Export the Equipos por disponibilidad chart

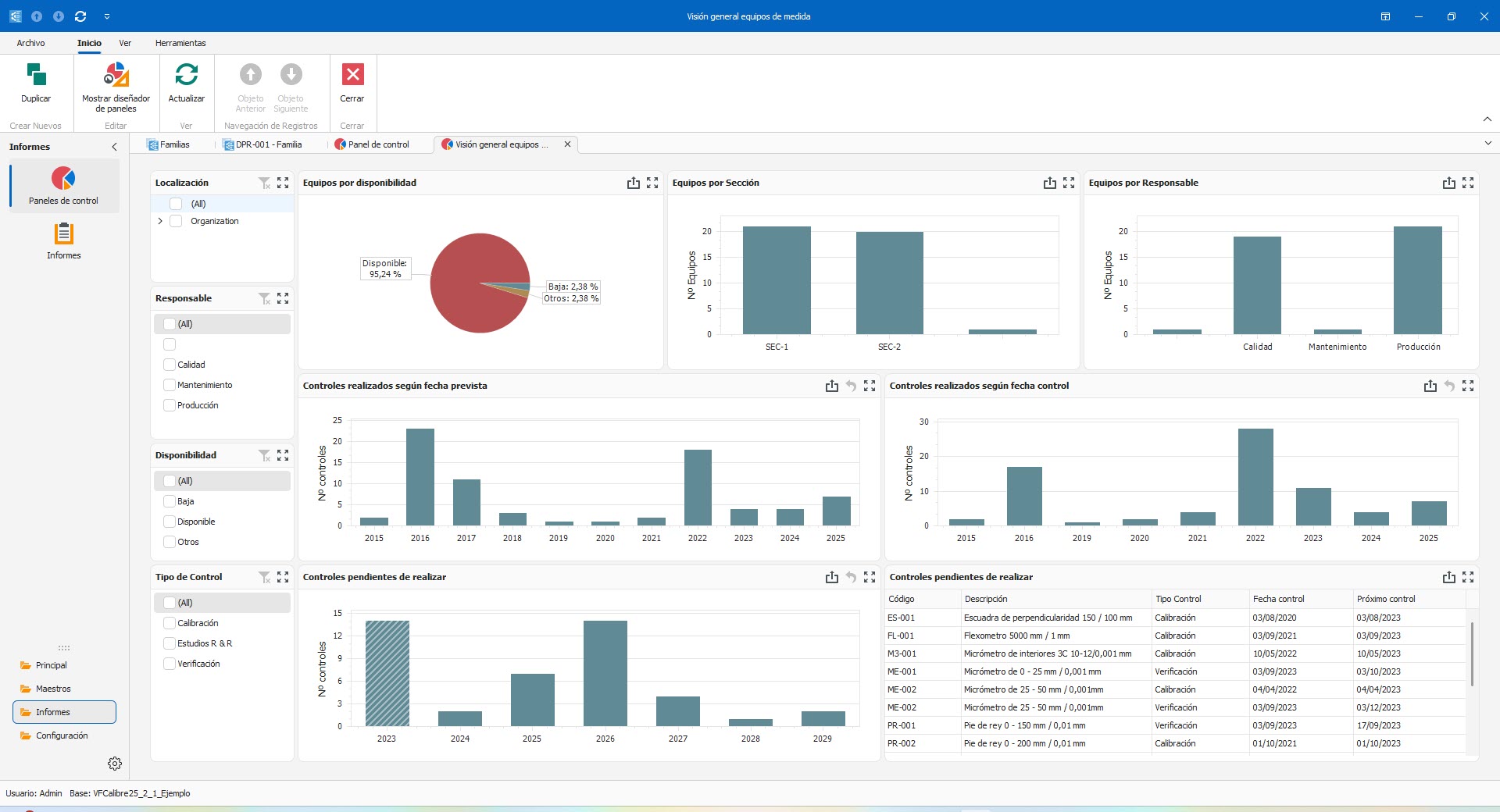click(633, 183)
